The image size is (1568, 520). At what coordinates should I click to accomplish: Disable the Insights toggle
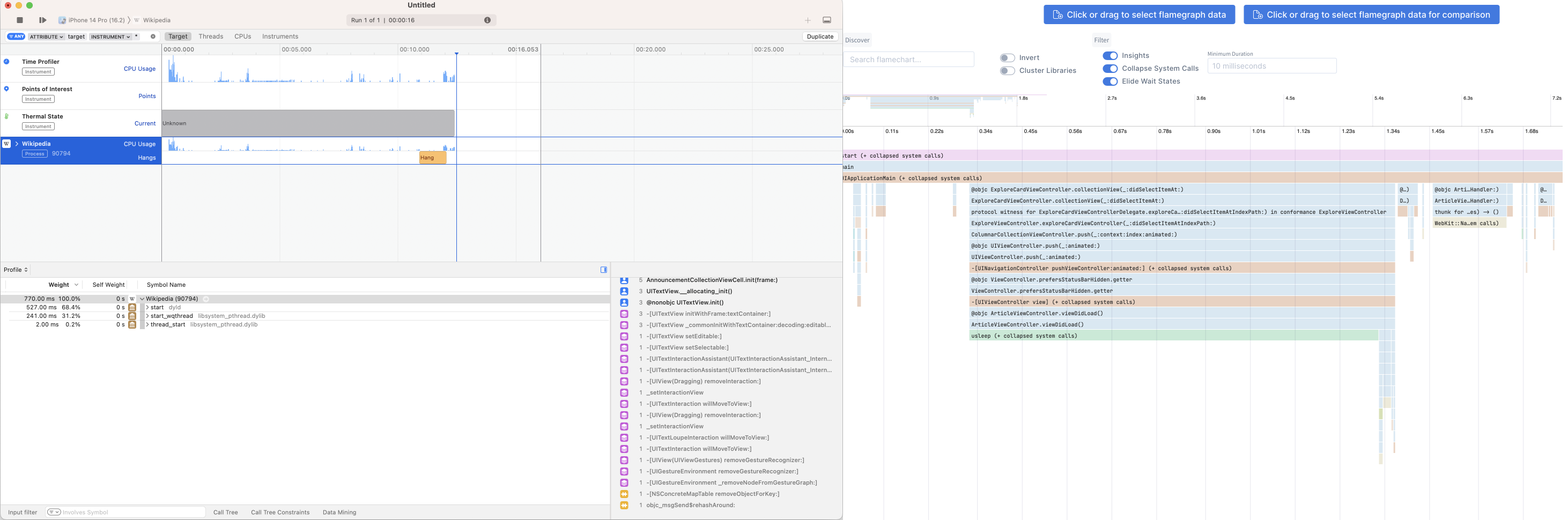coord(1110,55)
